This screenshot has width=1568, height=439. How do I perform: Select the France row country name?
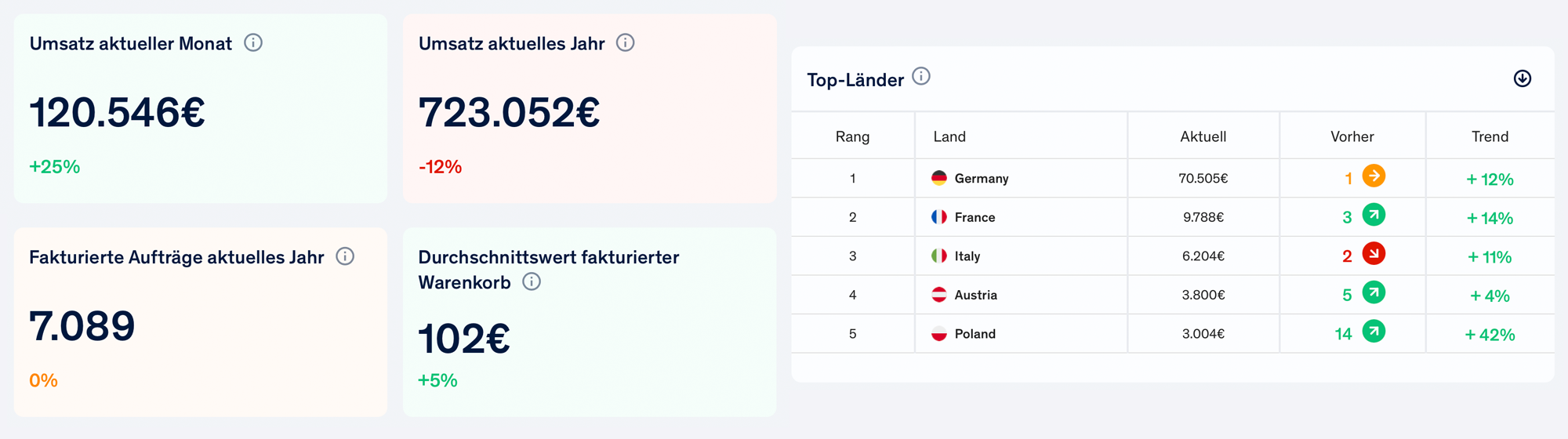point(975,217)
